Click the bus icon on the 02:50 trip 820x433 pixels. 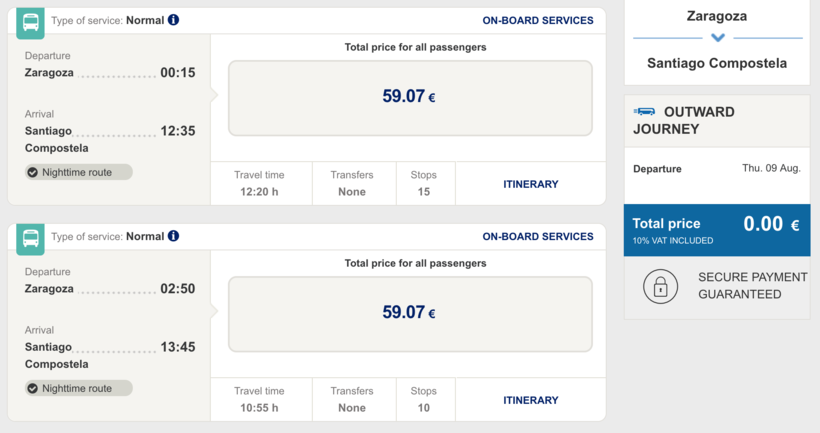tap(31, 238)
